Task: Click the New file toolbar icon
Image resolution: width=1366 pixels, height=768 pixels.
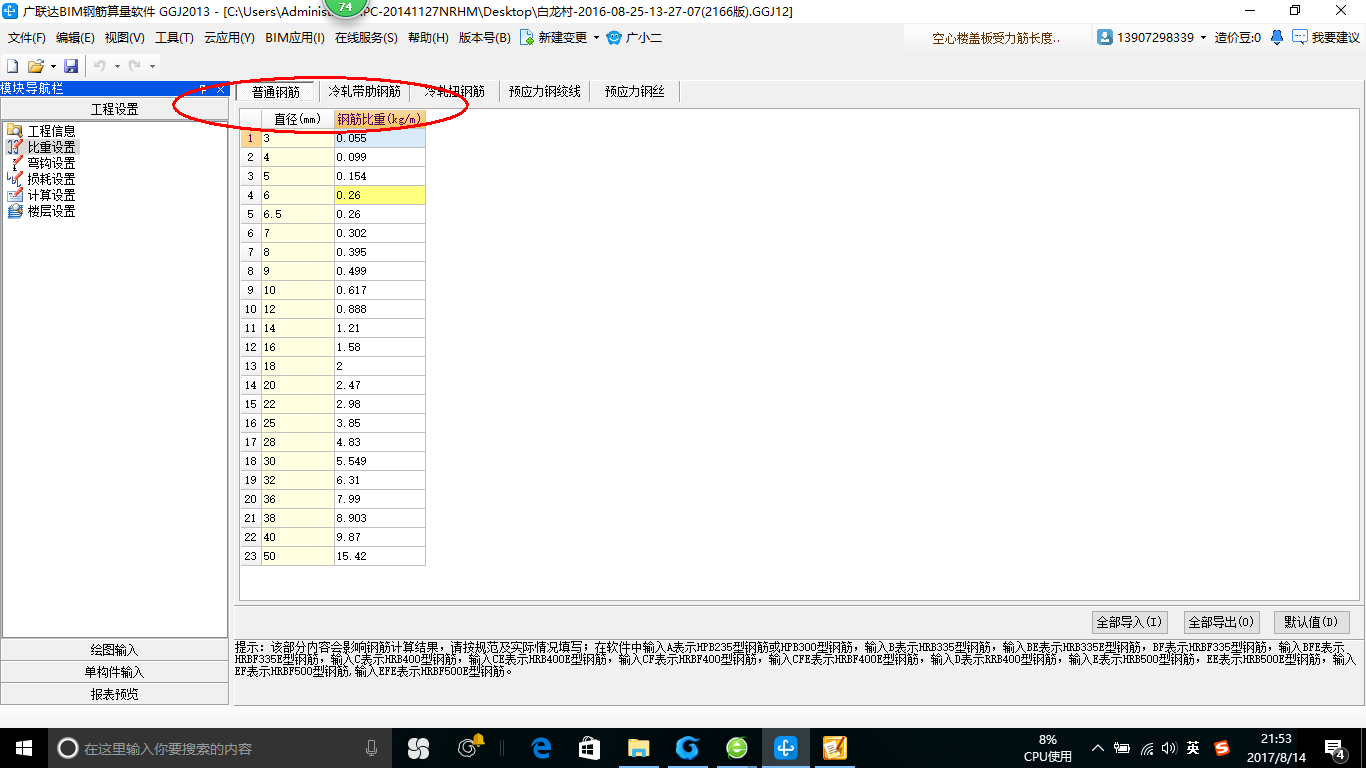Action: (x=13, y=66)
